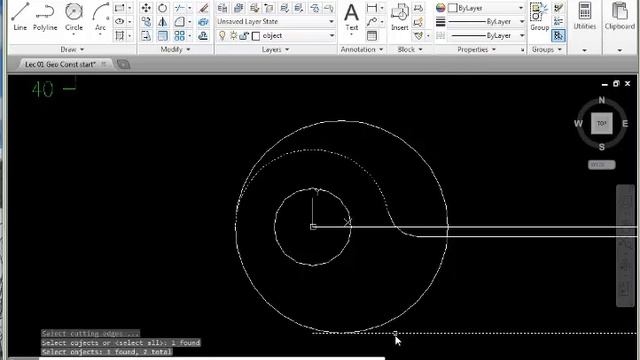This screenshot has width=640, height=360.
Task: Click the Array tool in Modify panel
Action: [x=179, y=36]
